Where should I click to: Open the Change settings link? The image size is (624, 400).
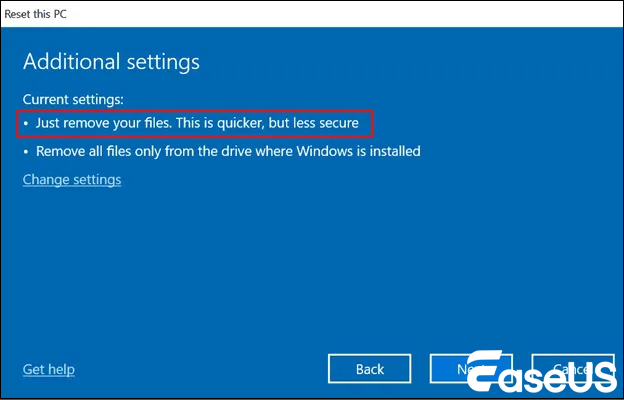(72, 180)
